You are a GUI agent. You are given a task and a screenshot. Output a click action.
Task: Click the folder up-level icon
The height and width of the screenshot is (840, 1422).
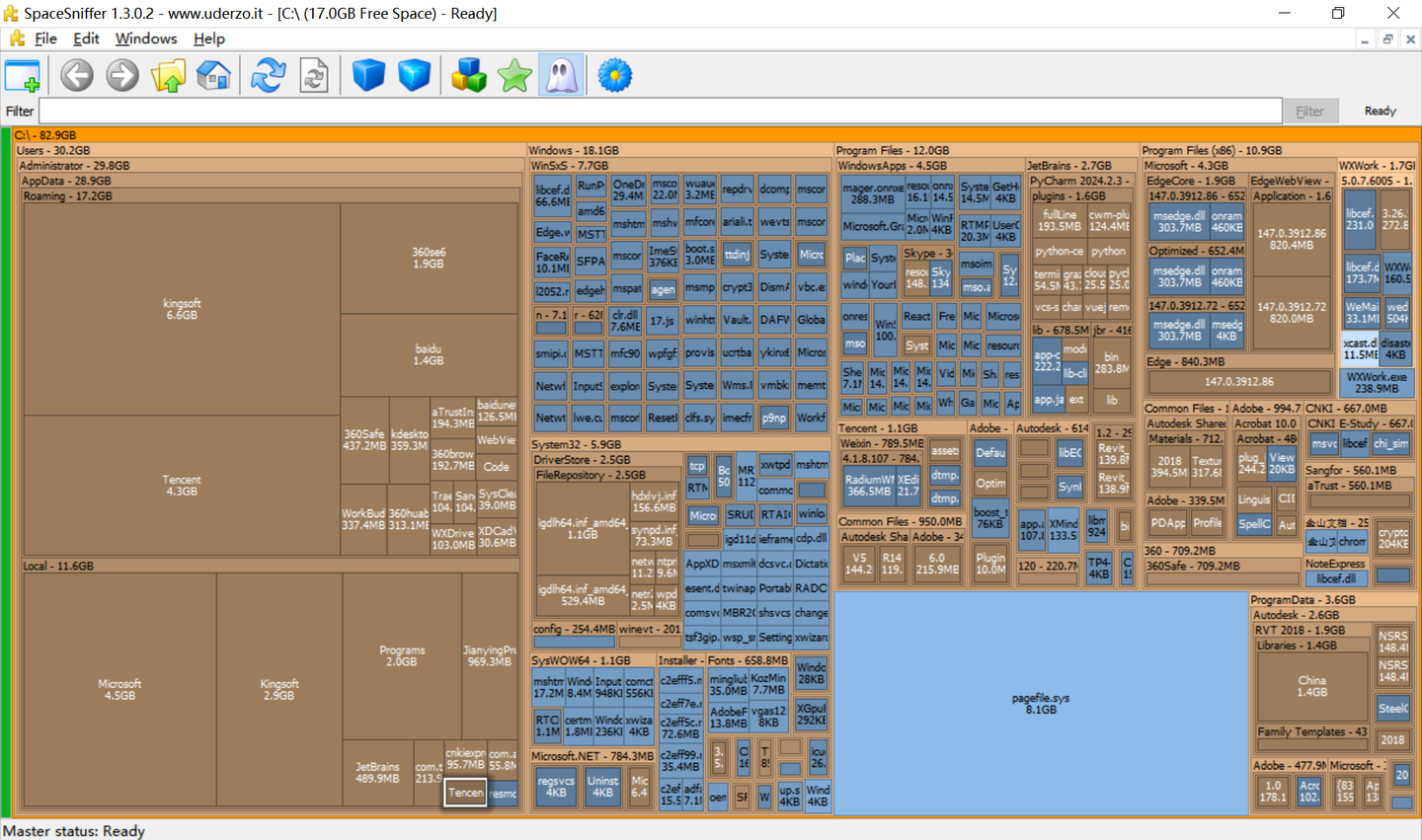tap(169, 76)
